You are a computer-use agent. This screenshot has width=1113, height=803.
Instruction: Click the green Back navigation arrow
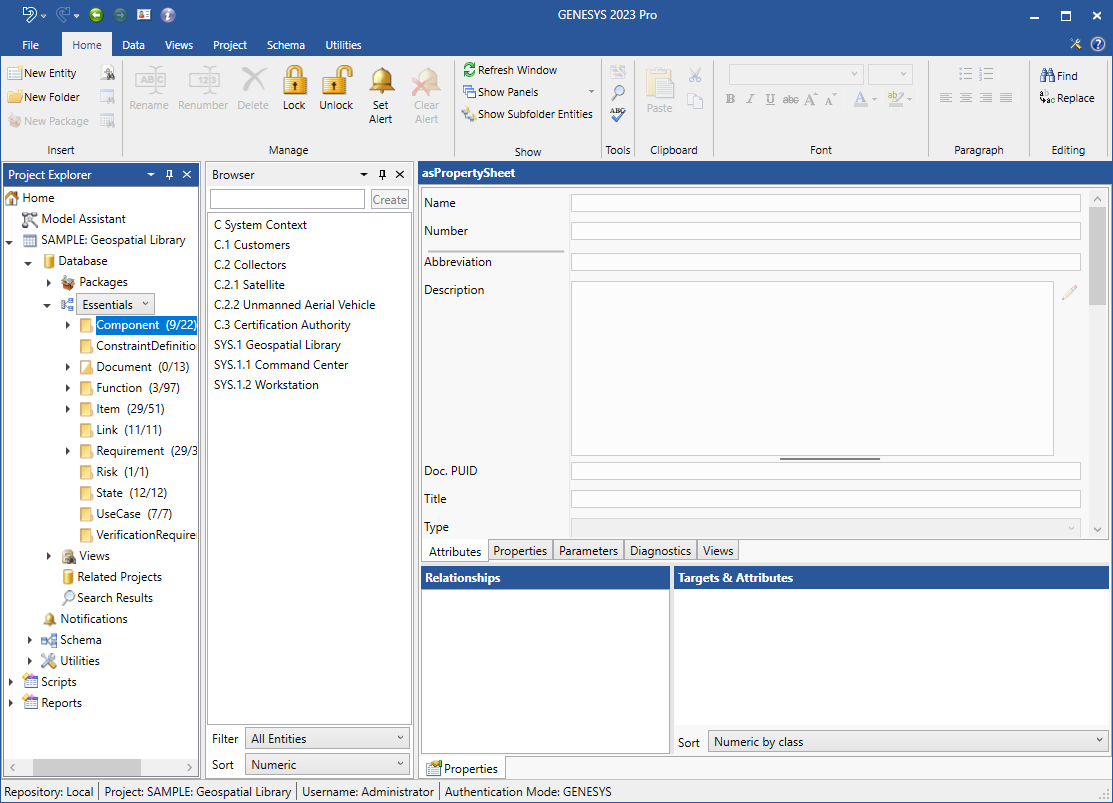click(97, 15)
